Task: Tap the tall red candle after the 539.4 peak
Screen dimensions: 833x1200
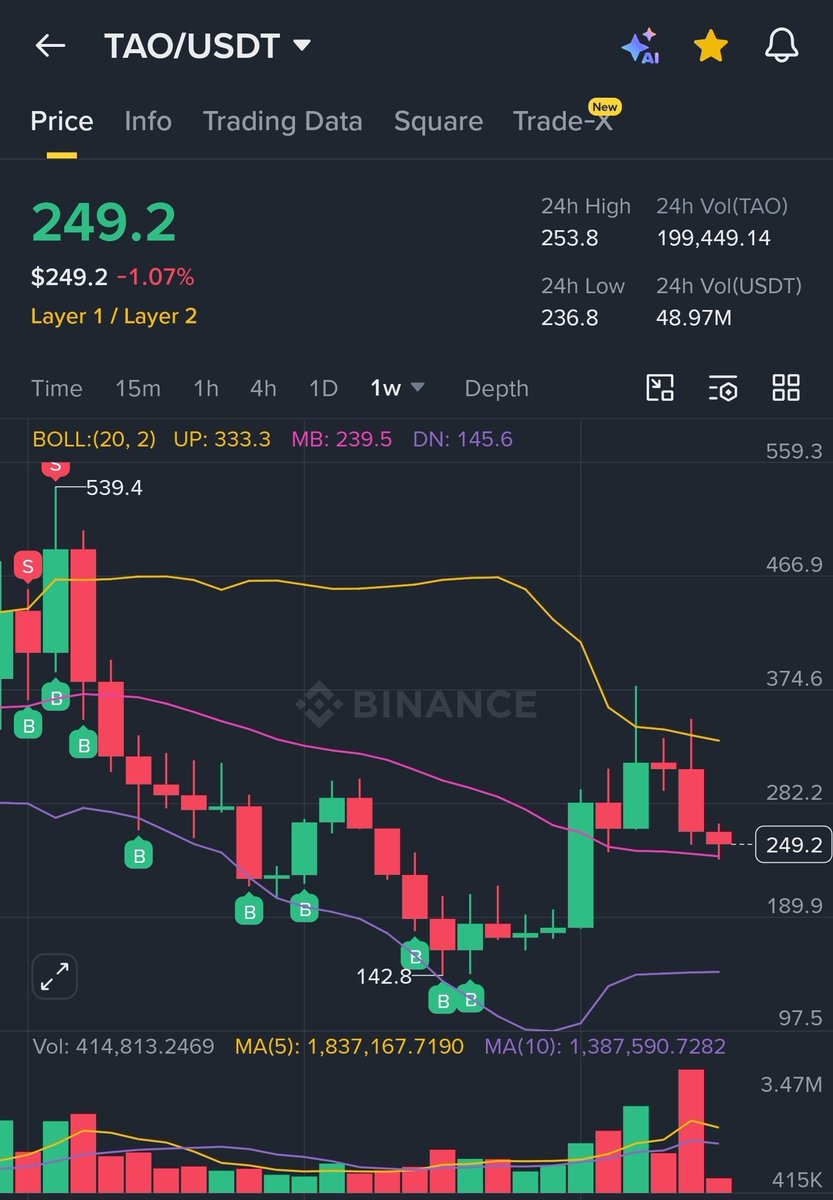Action: (x=83, y=615)
